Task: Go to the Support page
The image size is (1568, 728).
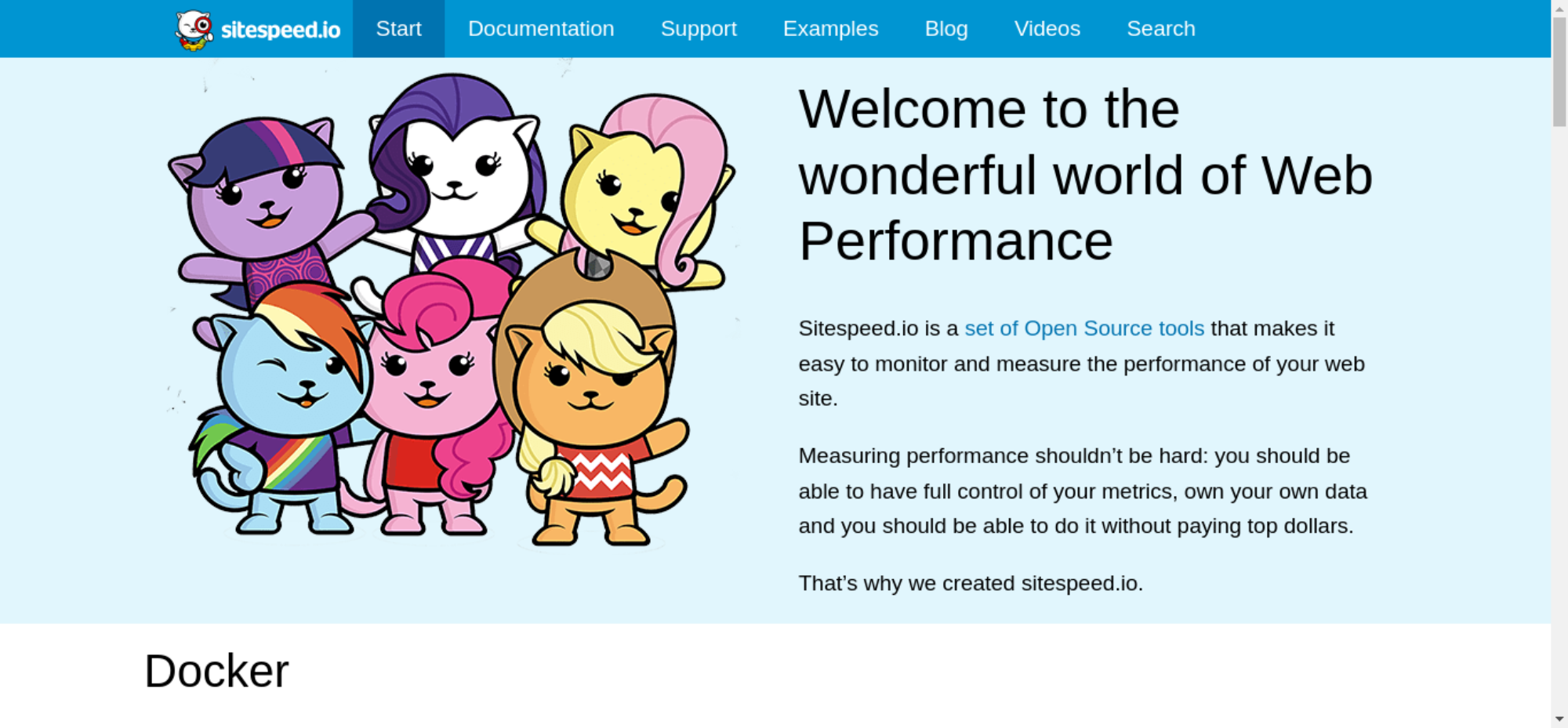Action: [699, 29]
